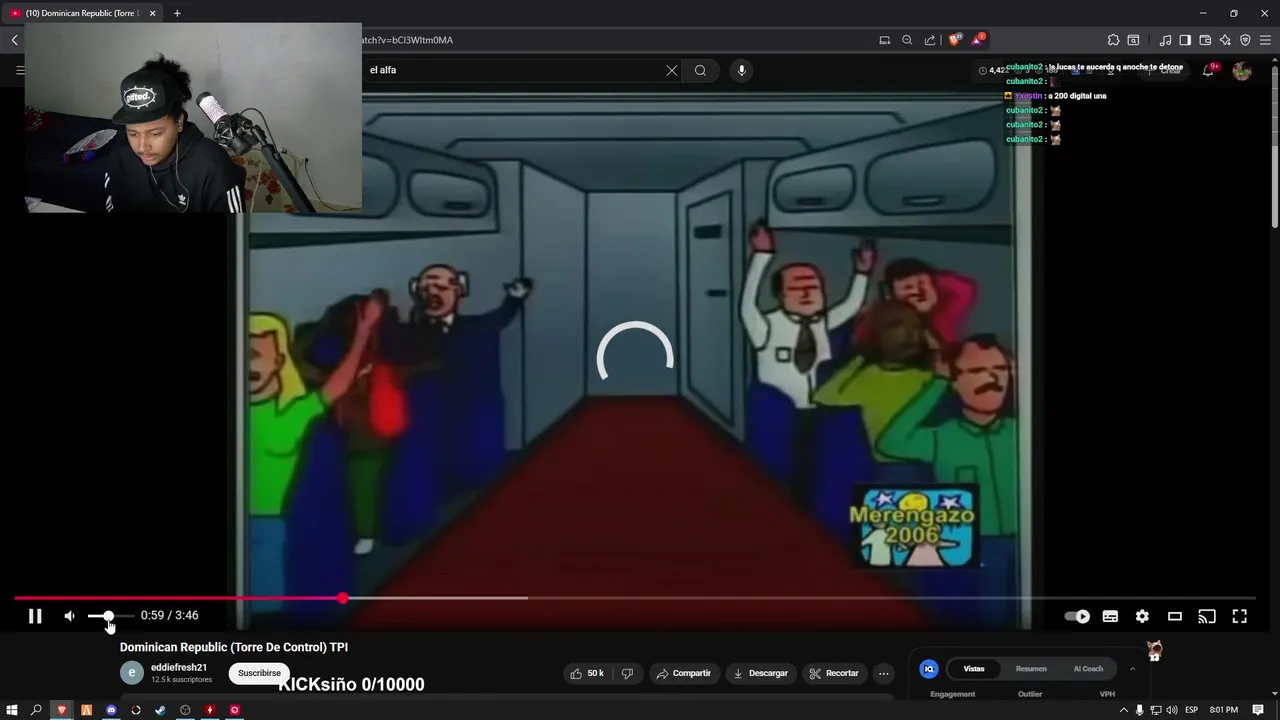The image size is (1280, 720).
Task: Start voice search with the microphone
Action: pos(741,70)
